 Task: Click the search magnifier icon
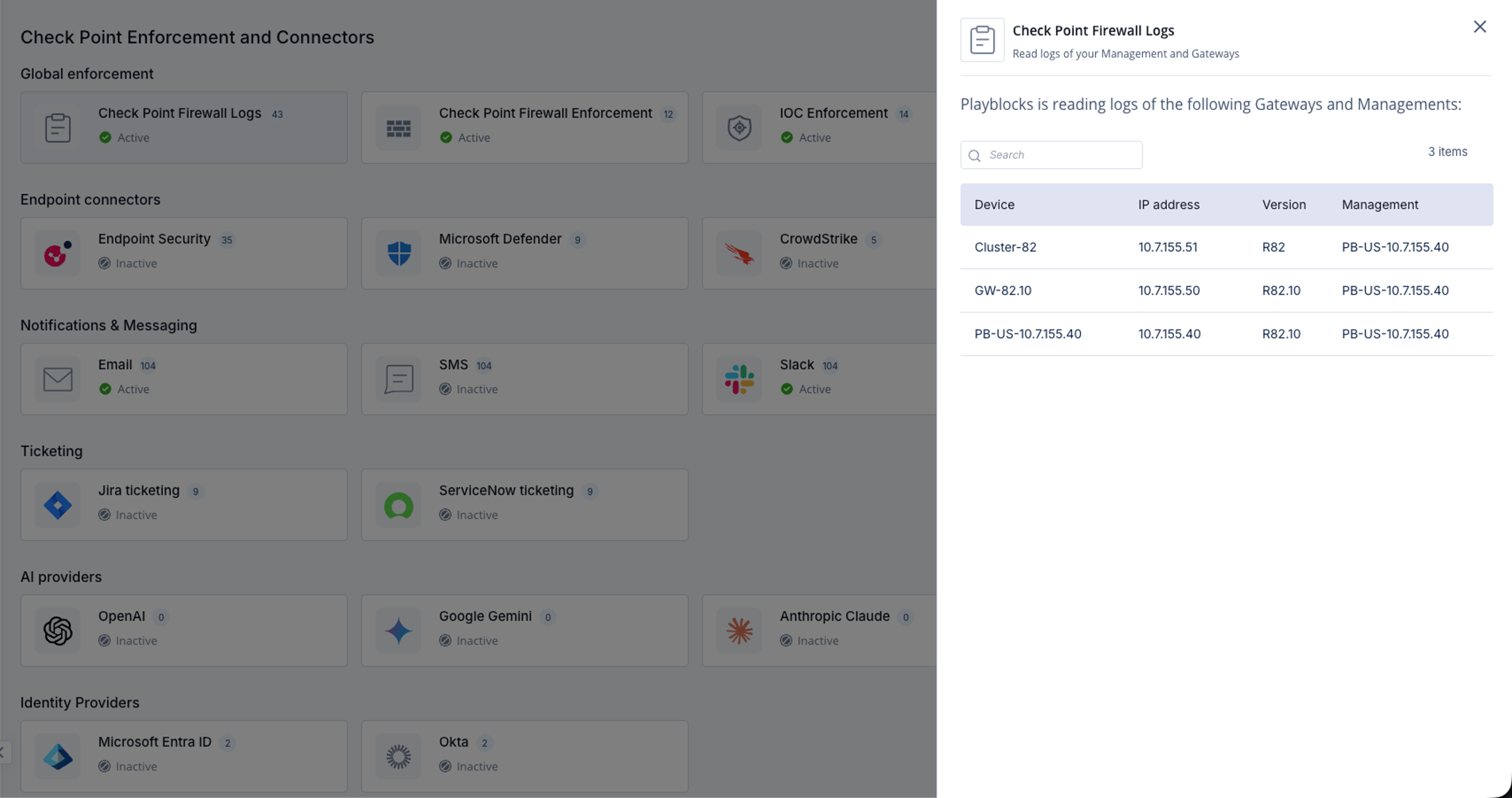pos(974,156)
